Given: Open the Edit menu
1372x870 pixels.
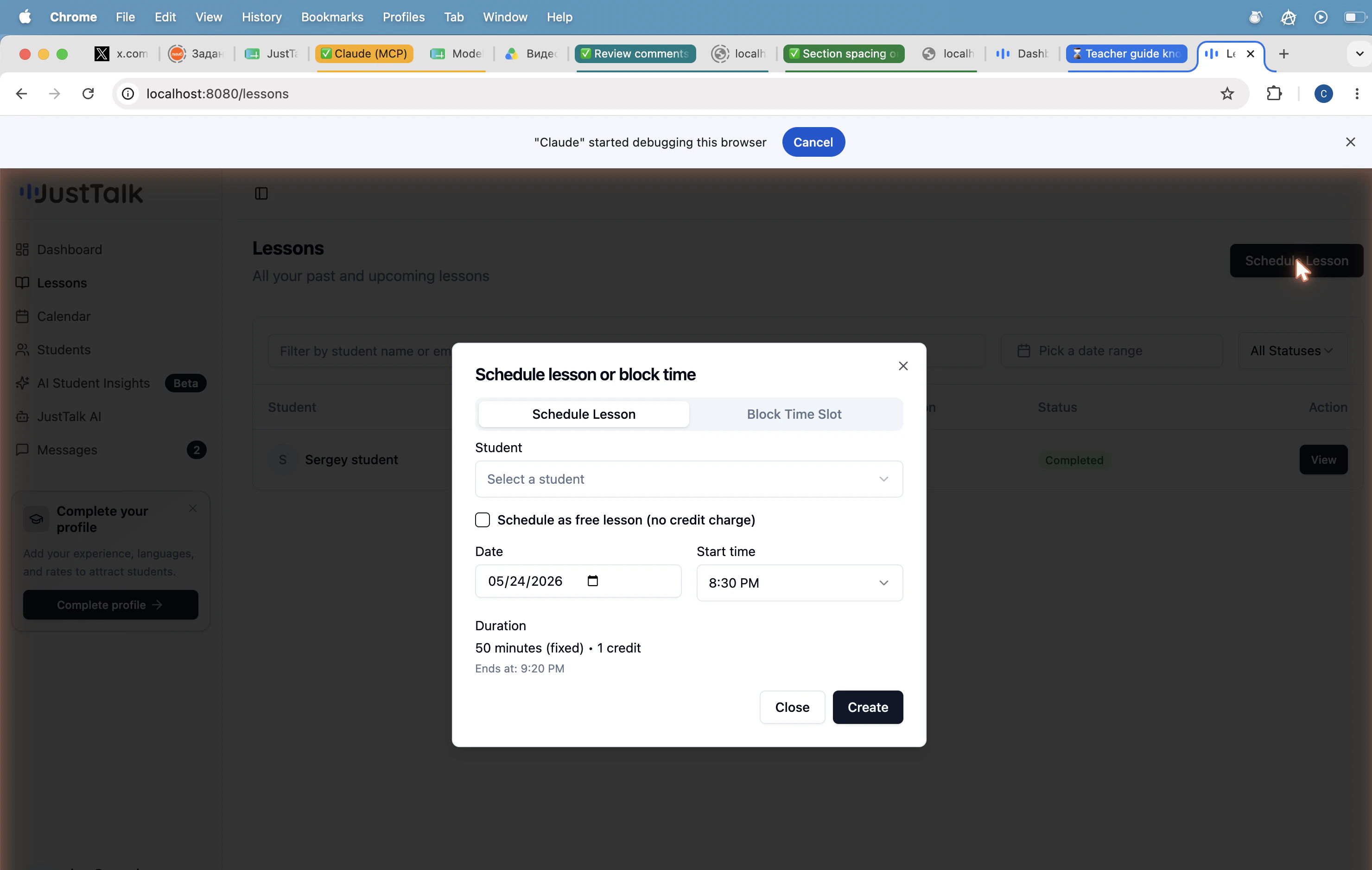Looking at the screenshot, I should coord(165,17).
